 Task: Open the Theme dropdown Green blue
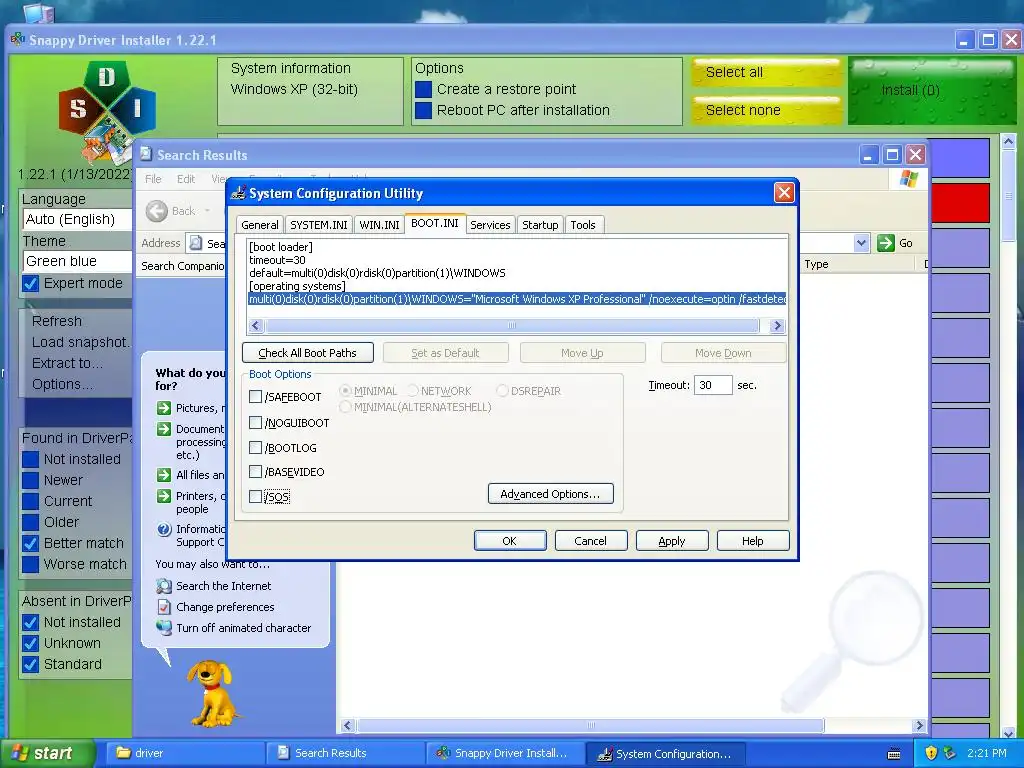coord(77,261)
